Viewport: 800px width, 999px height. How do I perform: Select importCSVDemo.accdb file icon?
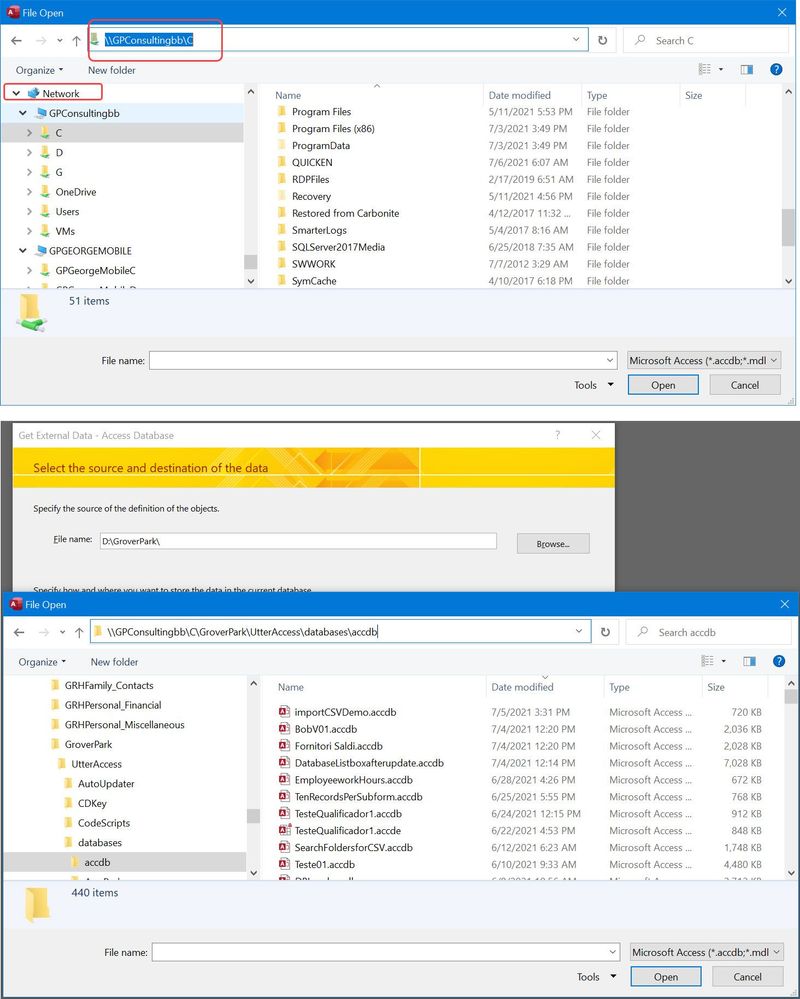[284, 712]
